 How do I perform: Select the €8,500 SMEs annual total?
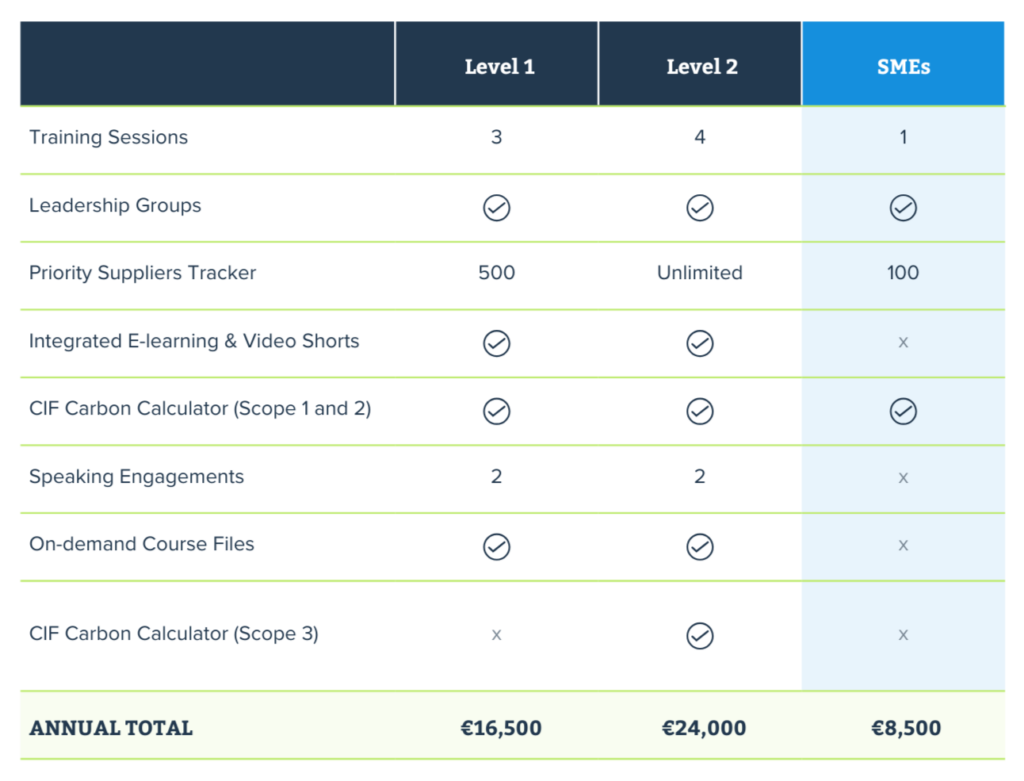(906, 727)
